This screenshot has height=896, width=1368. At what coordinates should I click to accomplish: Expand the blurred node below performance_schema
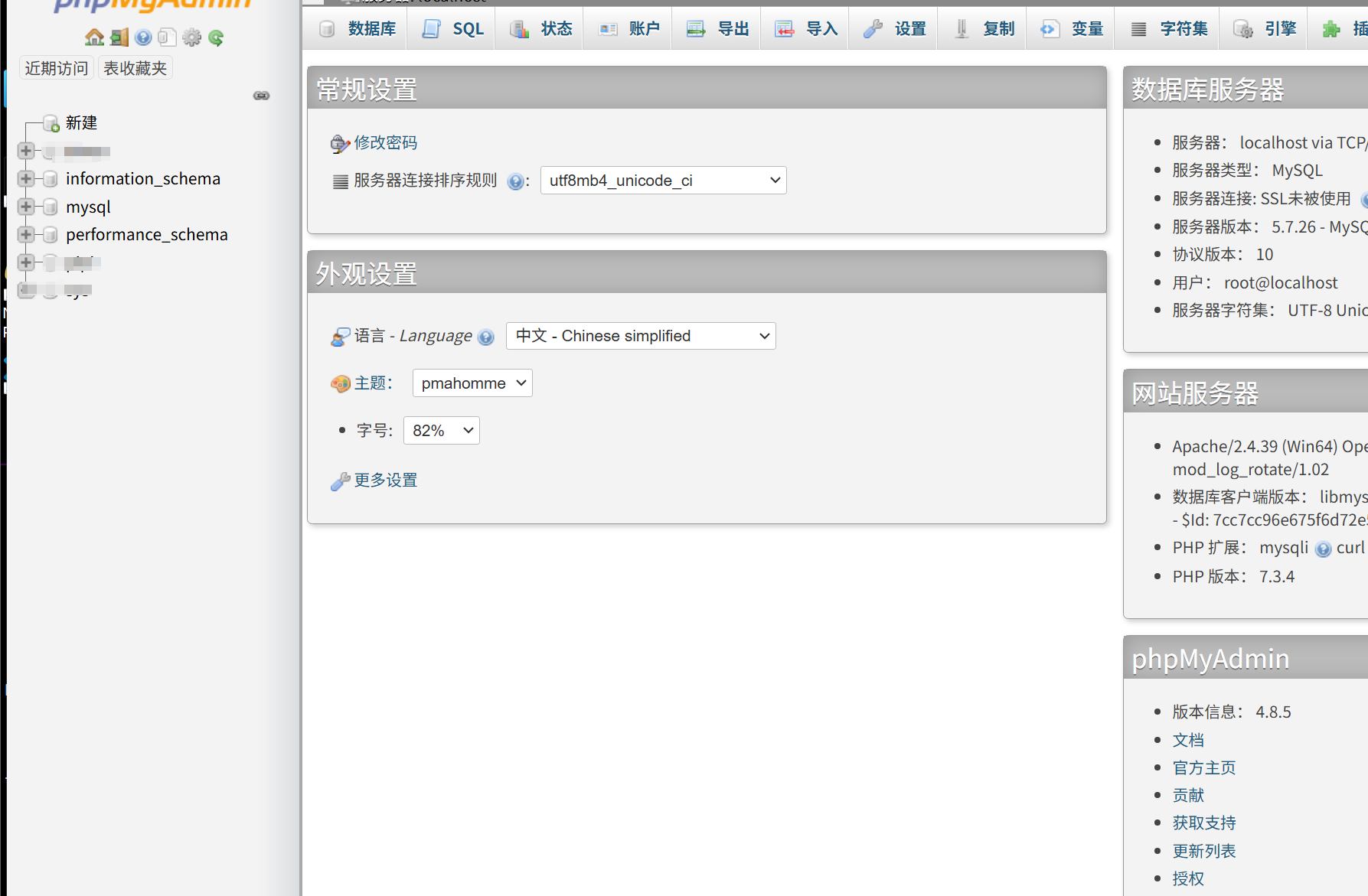pos(26,262)
